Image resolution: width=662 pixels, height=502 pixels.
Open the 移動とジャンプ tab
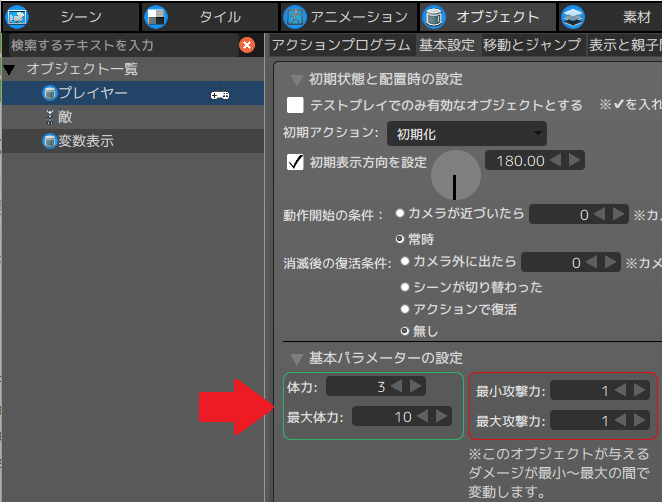(532, 45)
